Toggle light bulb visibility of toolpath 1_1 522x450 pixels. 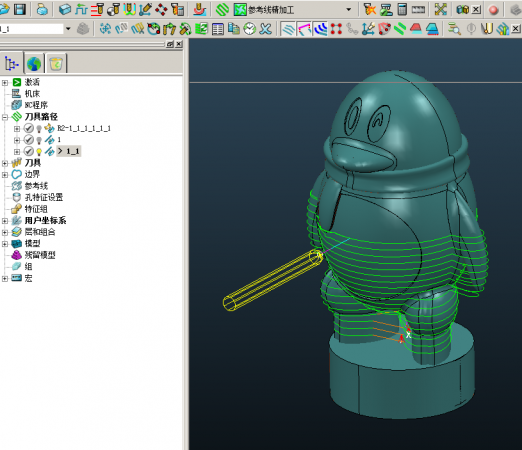(x=39, y=152)
